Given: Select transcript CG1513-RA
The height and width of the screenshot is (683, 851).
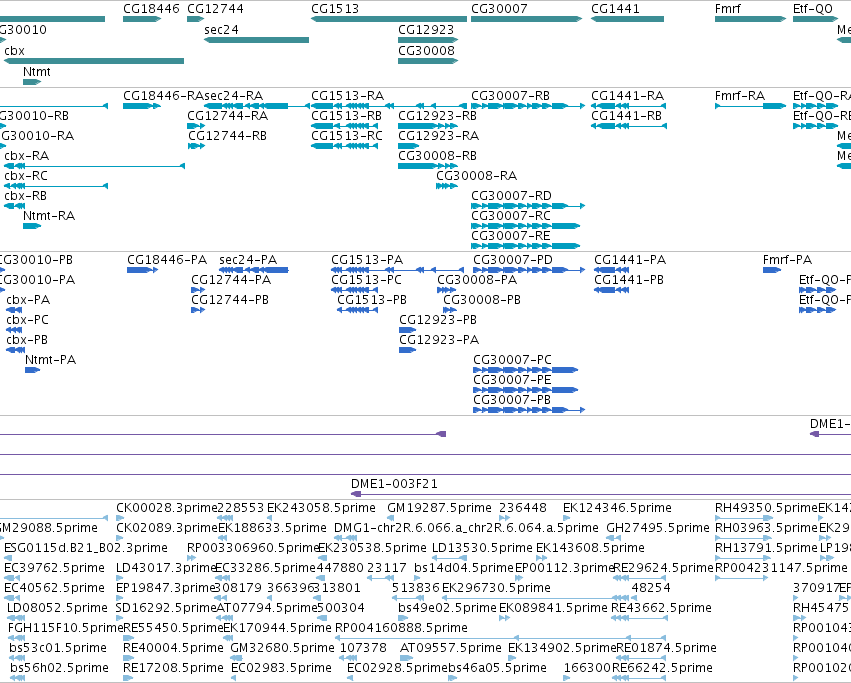Looking at the screenshot, I should [x=389, y=106].
